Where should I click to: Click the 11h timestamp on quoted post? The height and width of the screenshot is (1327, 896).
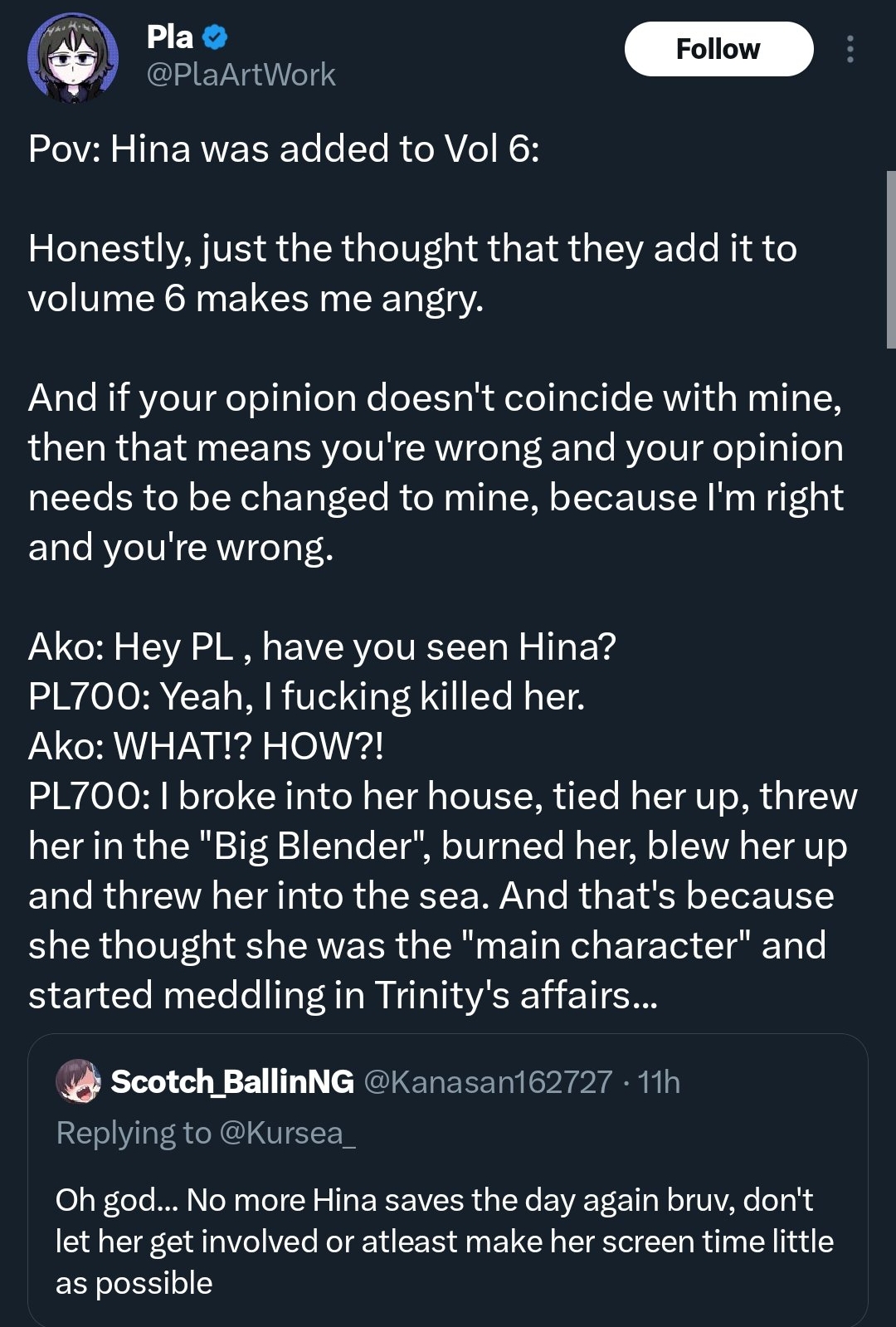[659, 1081]
